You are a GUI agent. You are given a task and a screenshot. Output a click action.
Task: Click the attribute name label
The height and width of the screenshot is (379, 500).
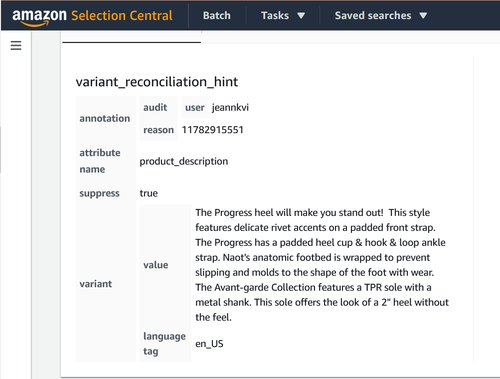pyautogui.click(x=100, y=161)
